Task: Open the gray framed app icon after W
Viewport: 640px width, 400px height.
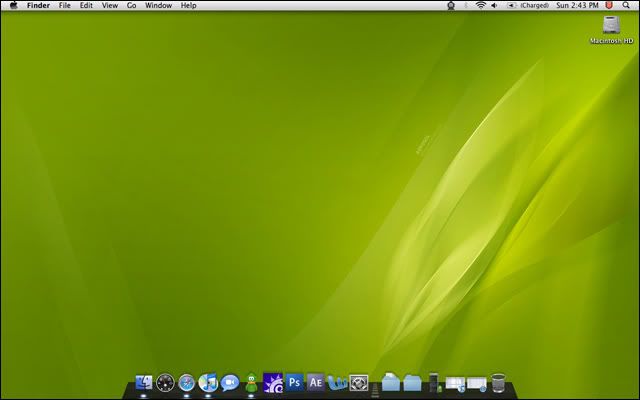Action: 359,383
